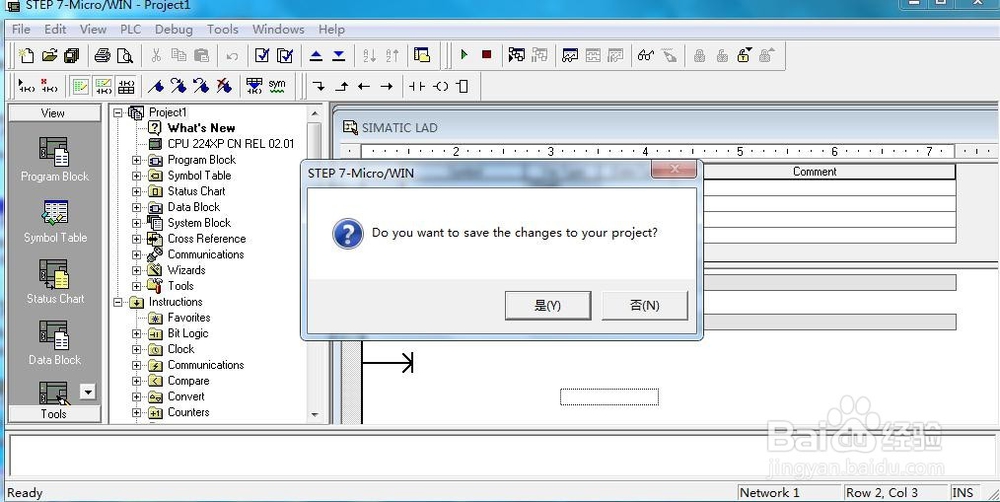
Task: Click the Compile toolbar icon
Action: pyautogui.click(x=262, y=55)
